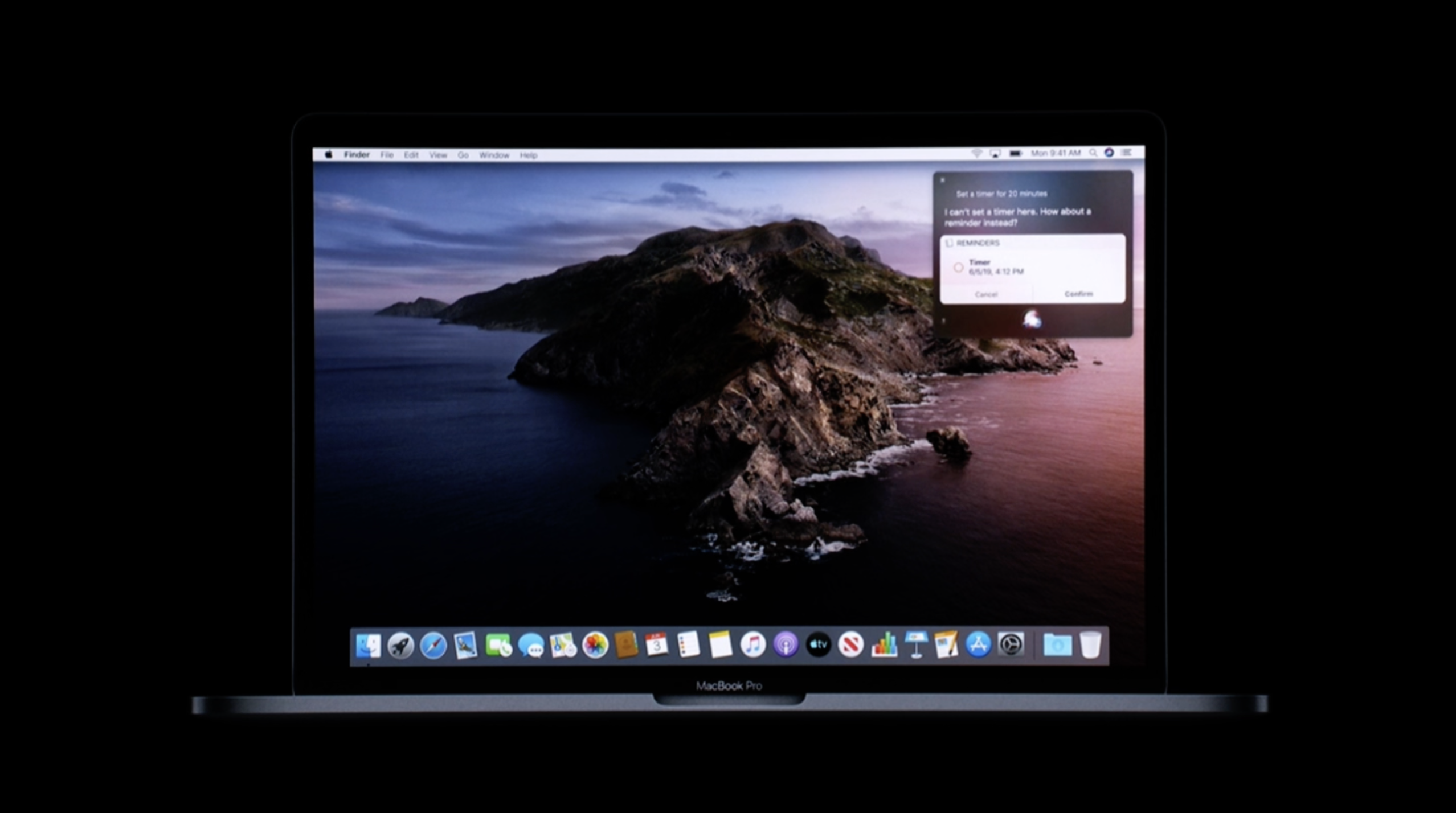Open Launchpad rocket icon
Image resolution: width=1456 pixels, height=813 pixels.
[x=400, y=646]
